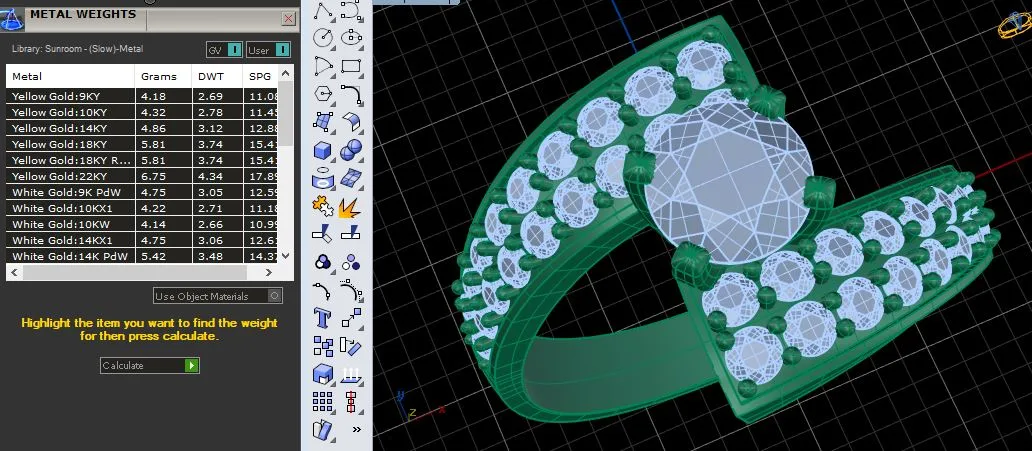Select the Copy objects tool

click(323, 346)
